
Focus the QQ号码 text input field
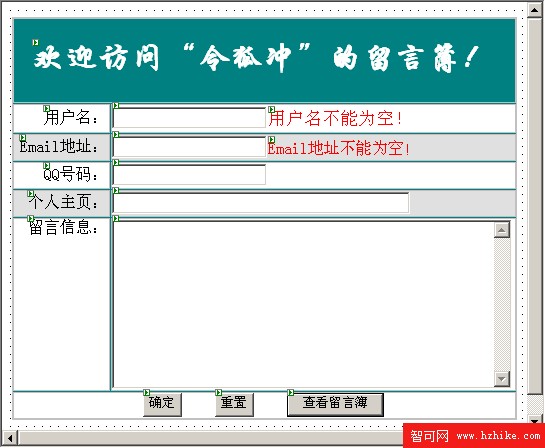189,175
